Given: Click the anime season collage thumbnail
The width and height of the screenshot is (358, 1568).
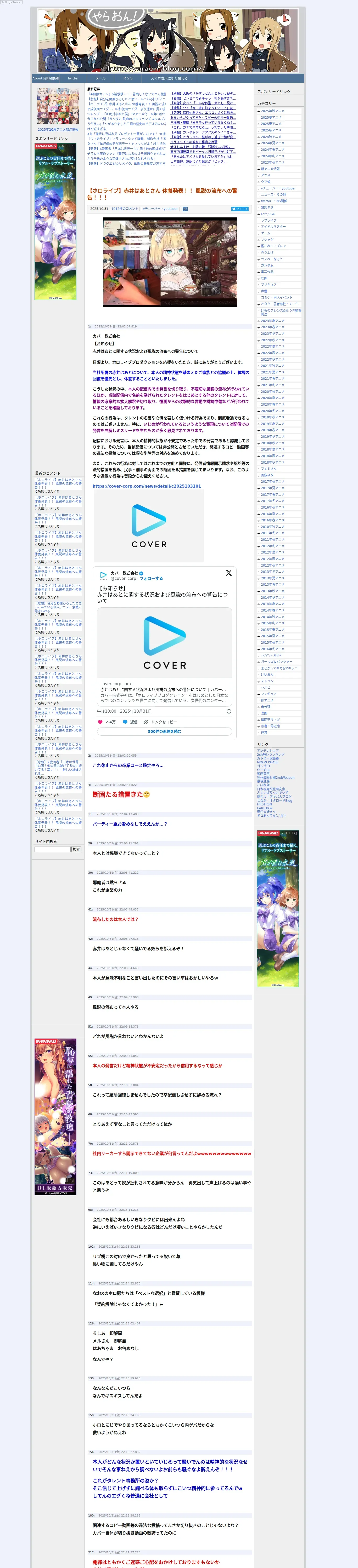Looking at the screenshot, I should 58,107.
